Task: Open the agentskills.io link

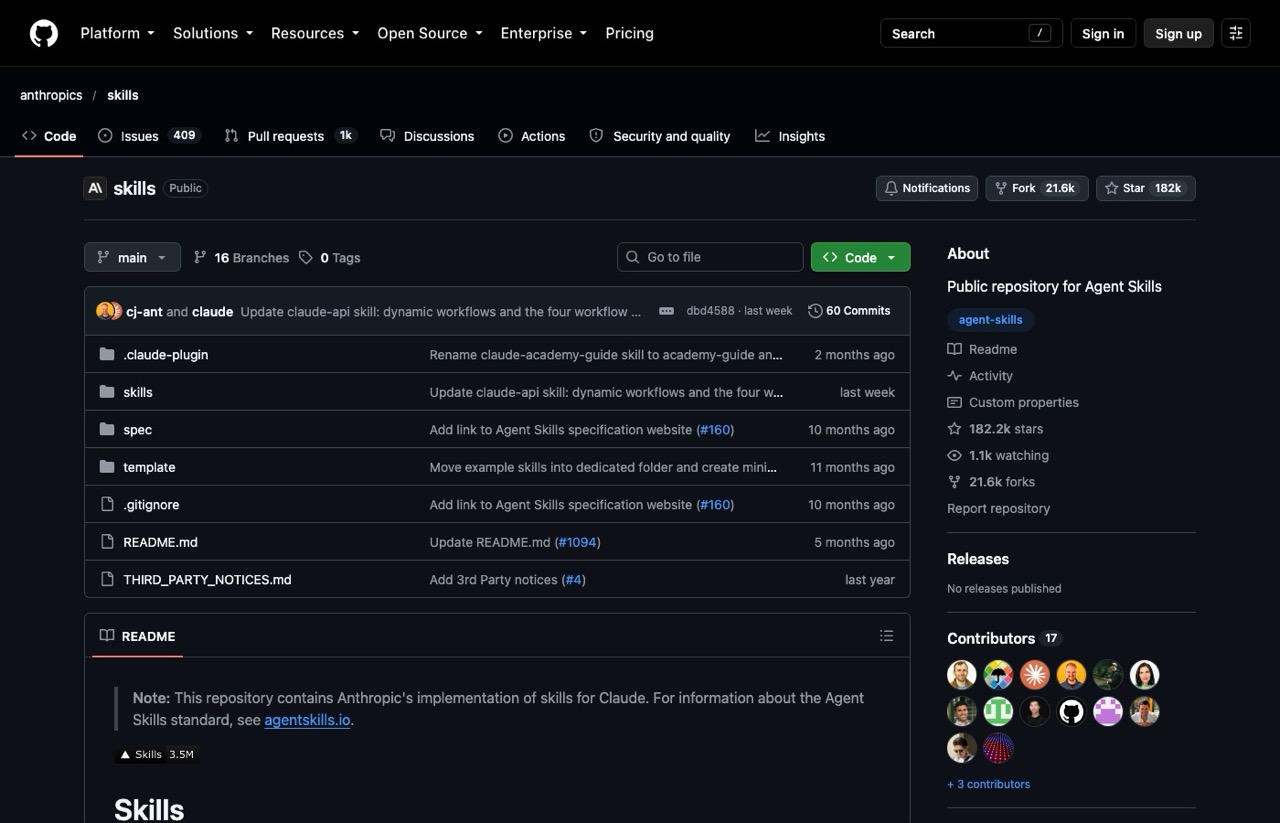Action: point(307,720)
